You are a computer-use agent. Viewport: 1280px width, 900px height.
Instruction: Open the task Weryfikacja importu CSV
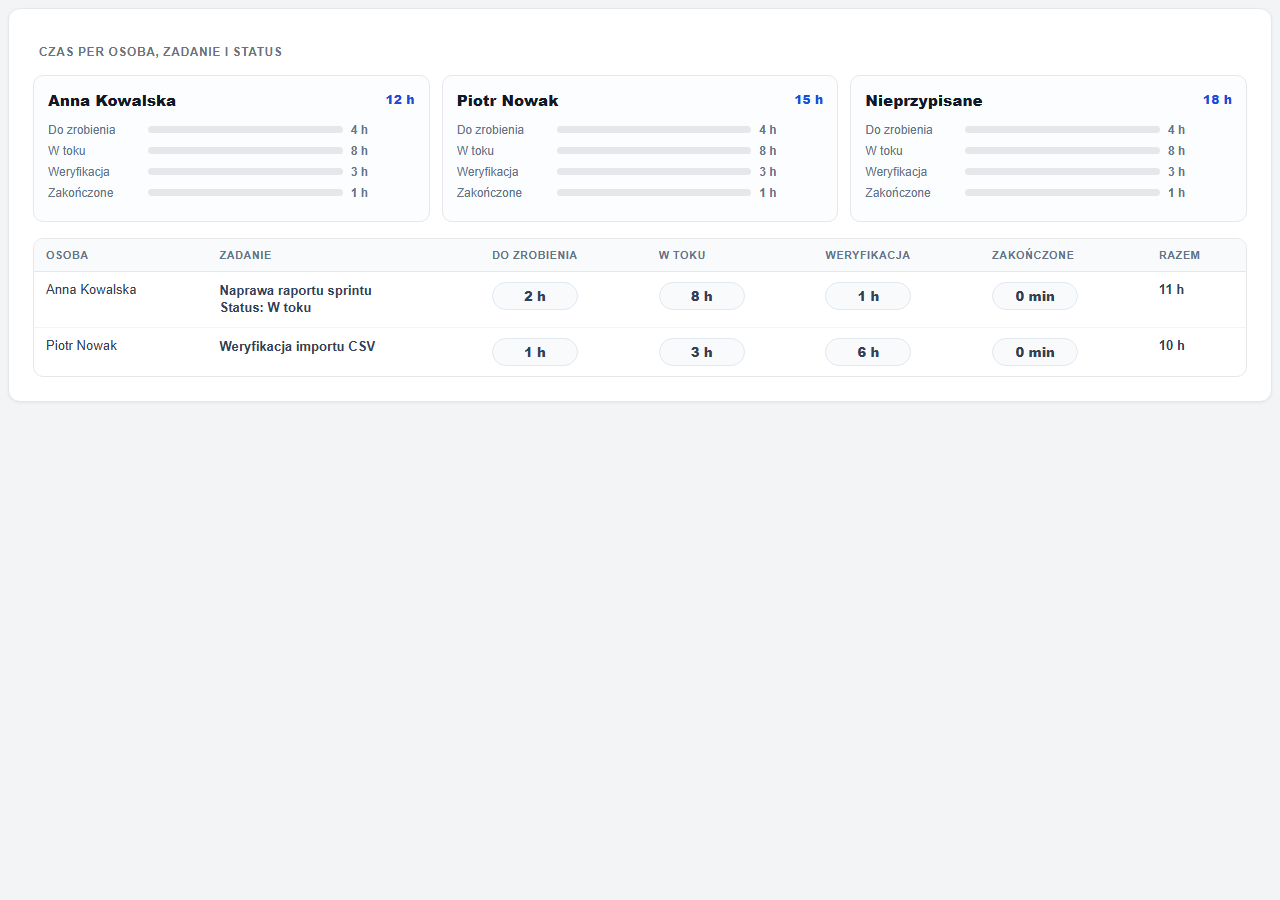coord(298,347)
